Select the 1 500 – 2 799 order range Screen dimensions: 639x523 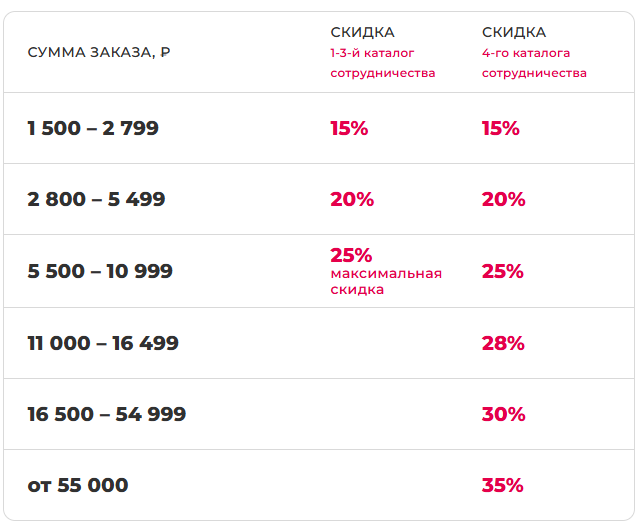tap(93, 128)
